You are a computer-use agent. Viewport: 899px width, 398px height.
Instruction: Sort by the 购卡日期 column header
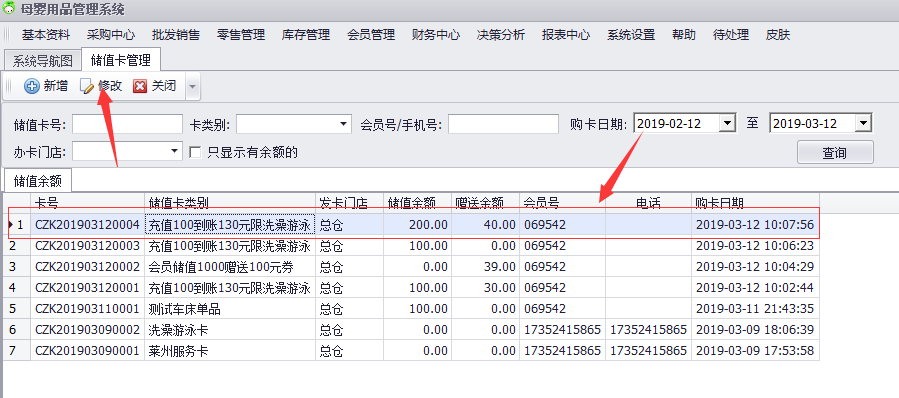755,202
